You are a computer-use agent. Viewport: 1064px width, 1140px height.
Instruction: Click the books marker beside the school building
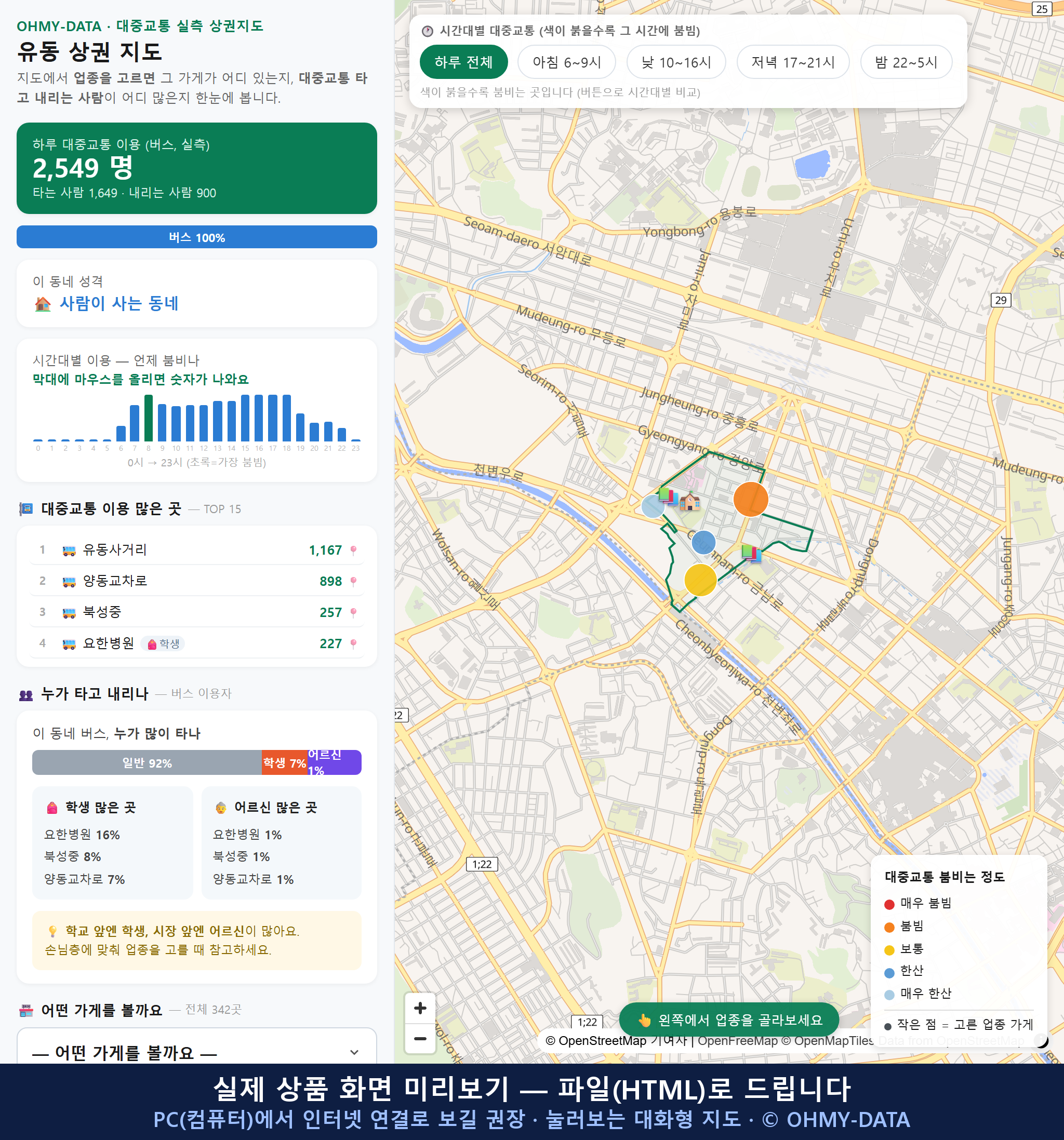pyautogui.click(x=668, y=497)
